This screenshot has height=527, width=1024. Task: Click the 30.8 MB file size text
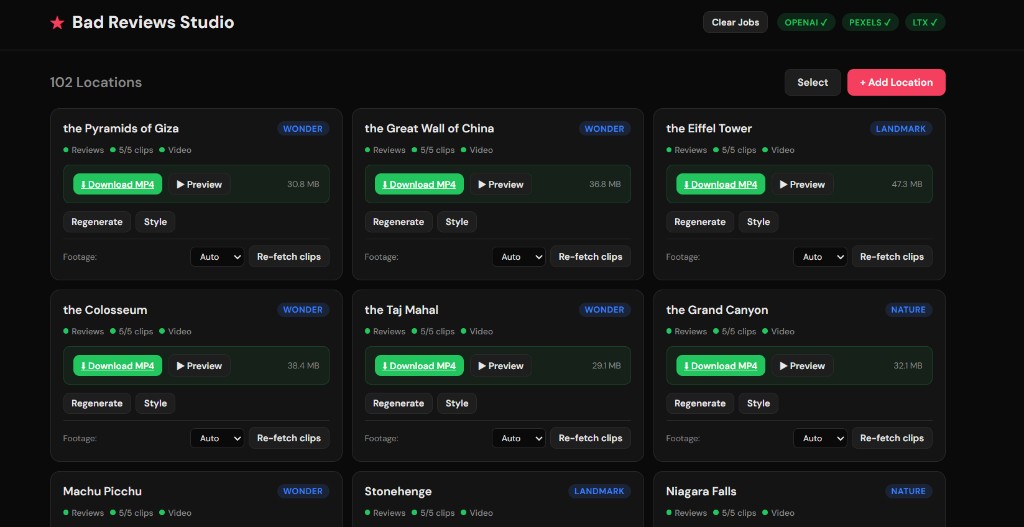tap(304, 184)
